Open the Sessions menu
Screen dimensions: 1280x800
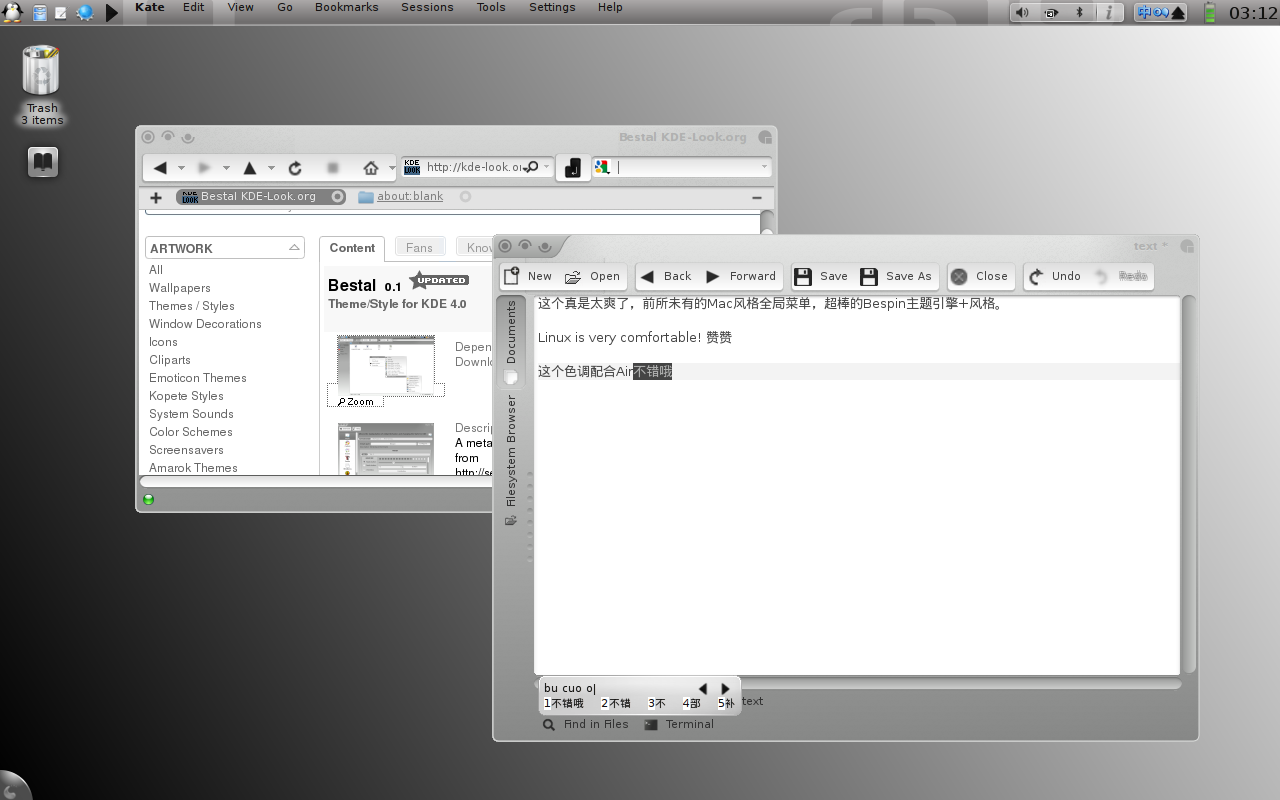[x=427, y=7]
